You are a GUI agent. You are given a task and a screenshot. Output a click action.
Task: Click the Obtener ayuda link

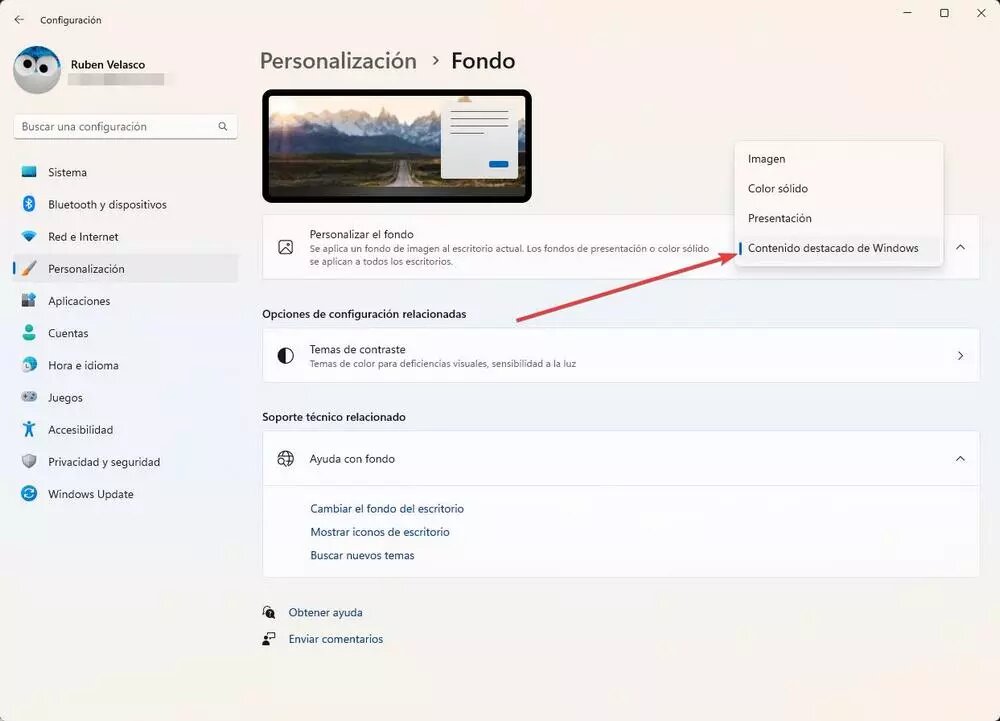click(x=325, y=613)
